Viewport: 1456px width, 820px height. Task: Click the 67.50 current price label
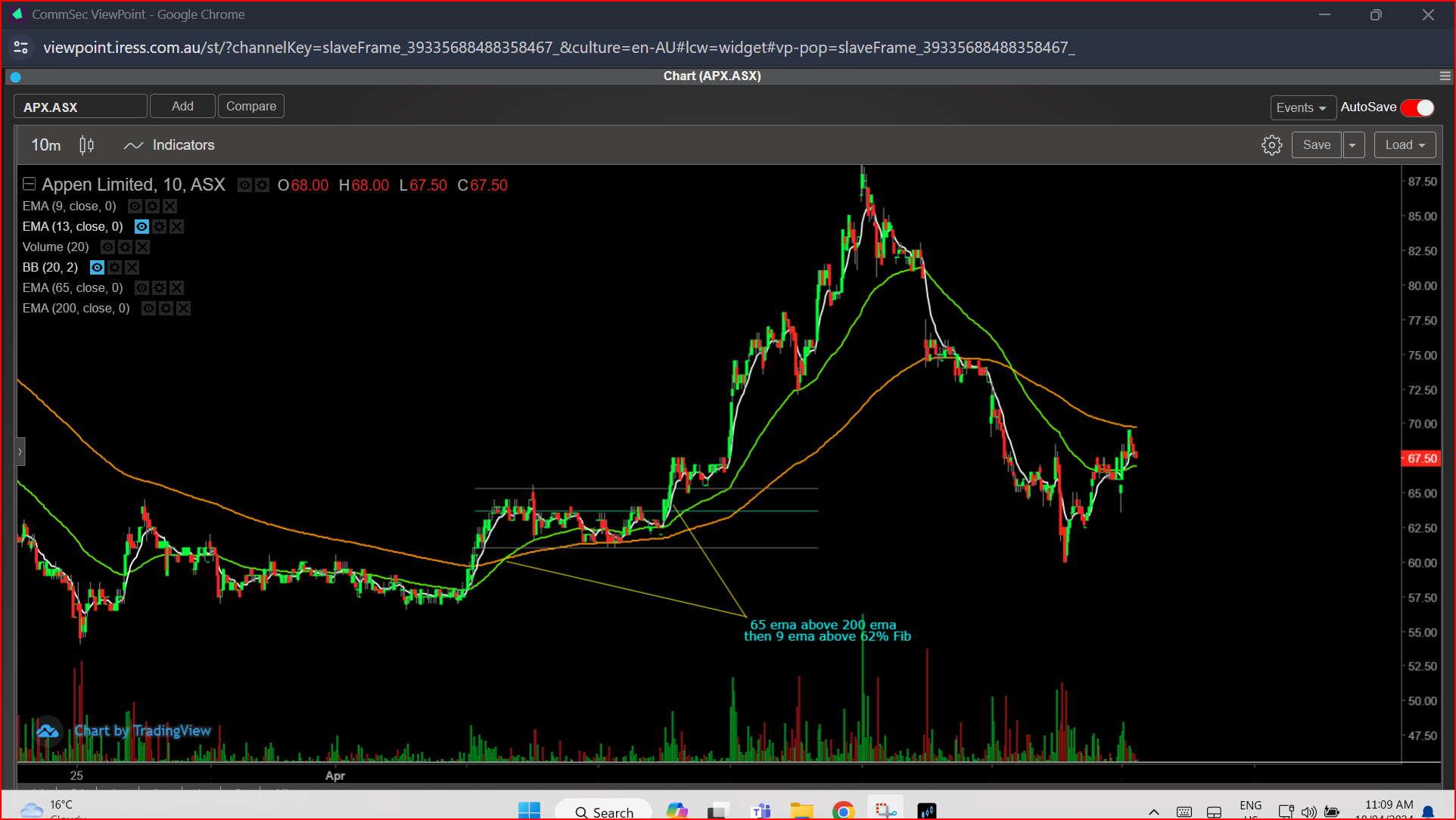point(1421,458)
